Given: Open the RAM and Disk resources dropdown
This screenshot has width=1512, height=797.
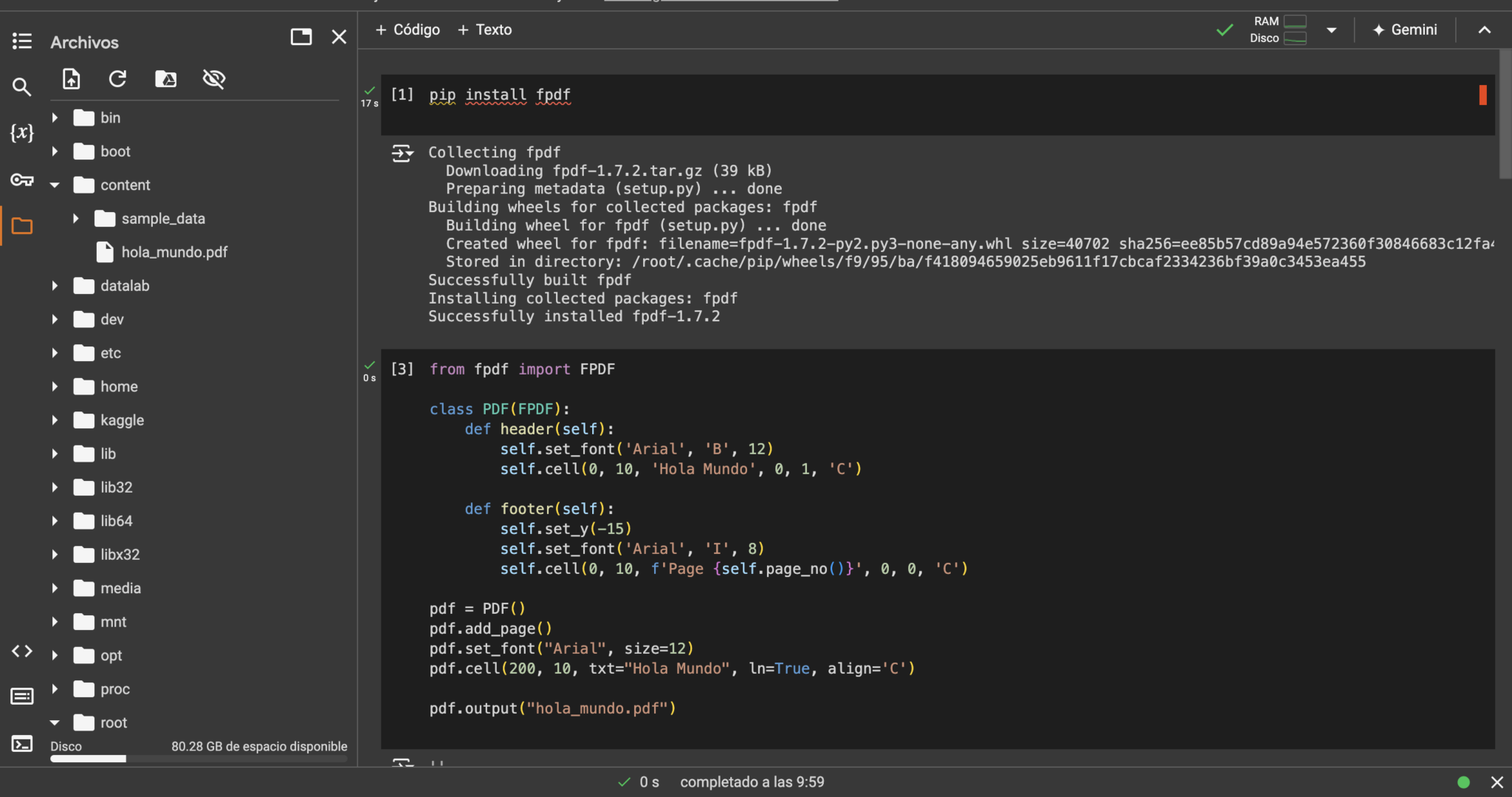Looking at the screenshot, I should [1333, 30].
